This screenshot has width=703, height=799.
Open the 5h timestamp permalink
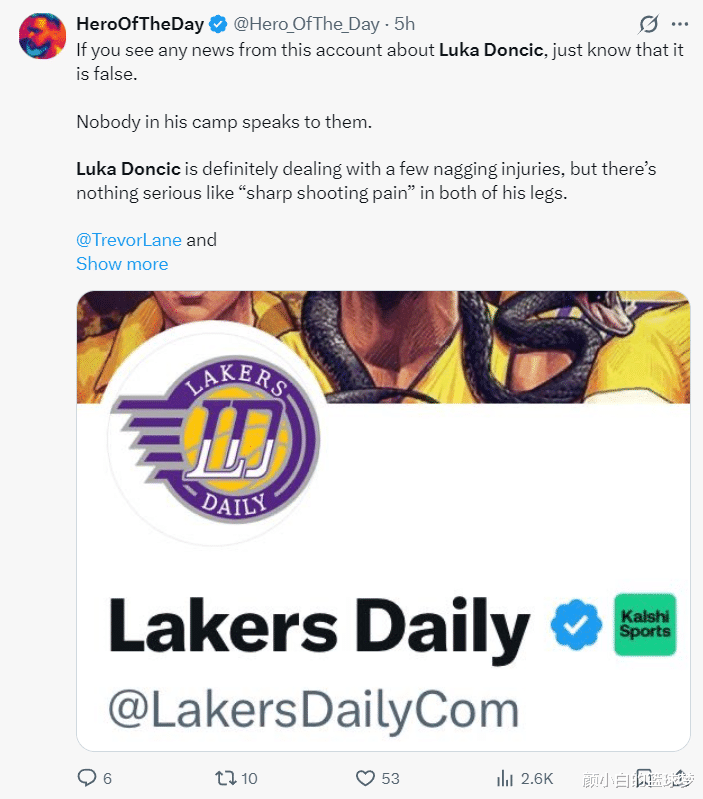coord(404,24)
